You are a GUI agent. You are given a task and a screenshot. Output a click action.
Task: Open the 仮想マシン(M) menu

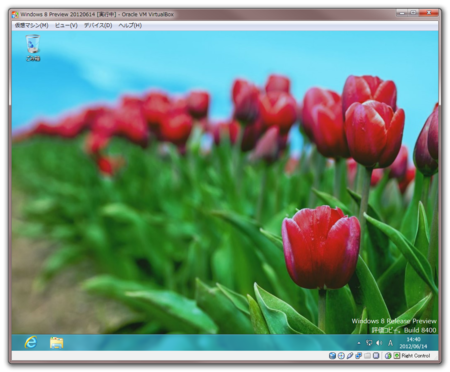pos(32,26)
